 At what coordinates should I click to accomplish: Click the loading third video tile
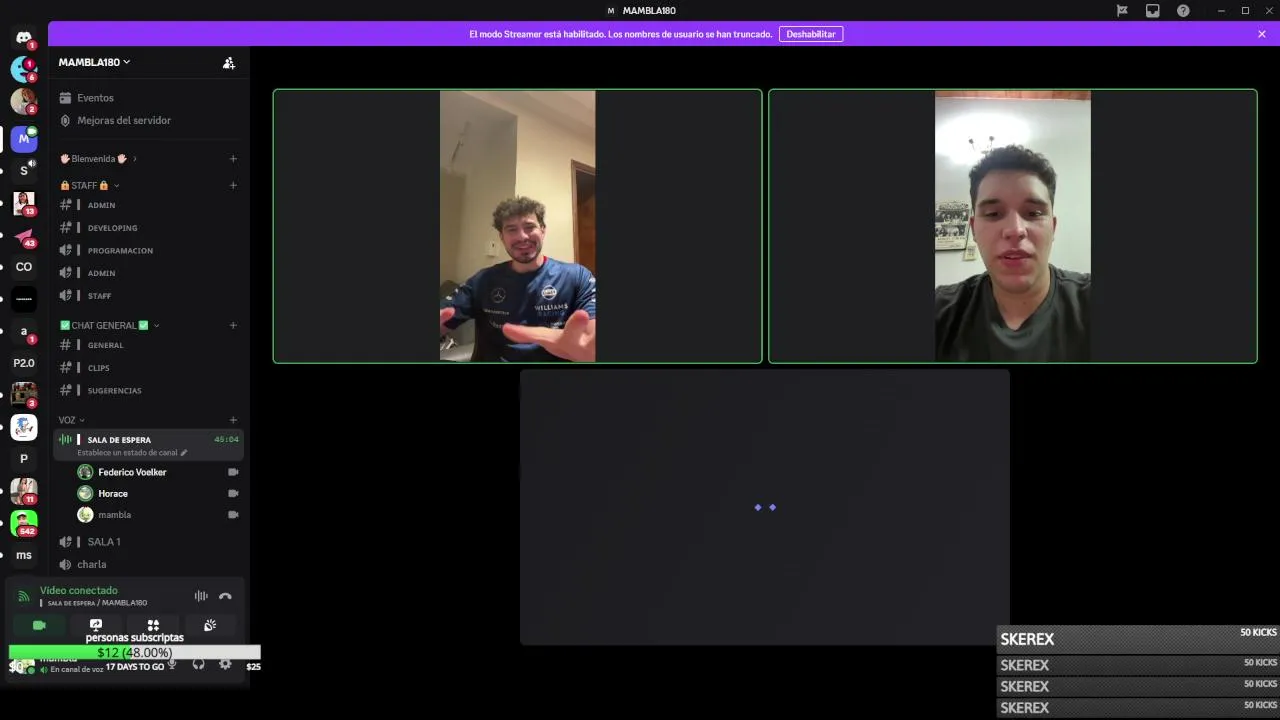765,507
